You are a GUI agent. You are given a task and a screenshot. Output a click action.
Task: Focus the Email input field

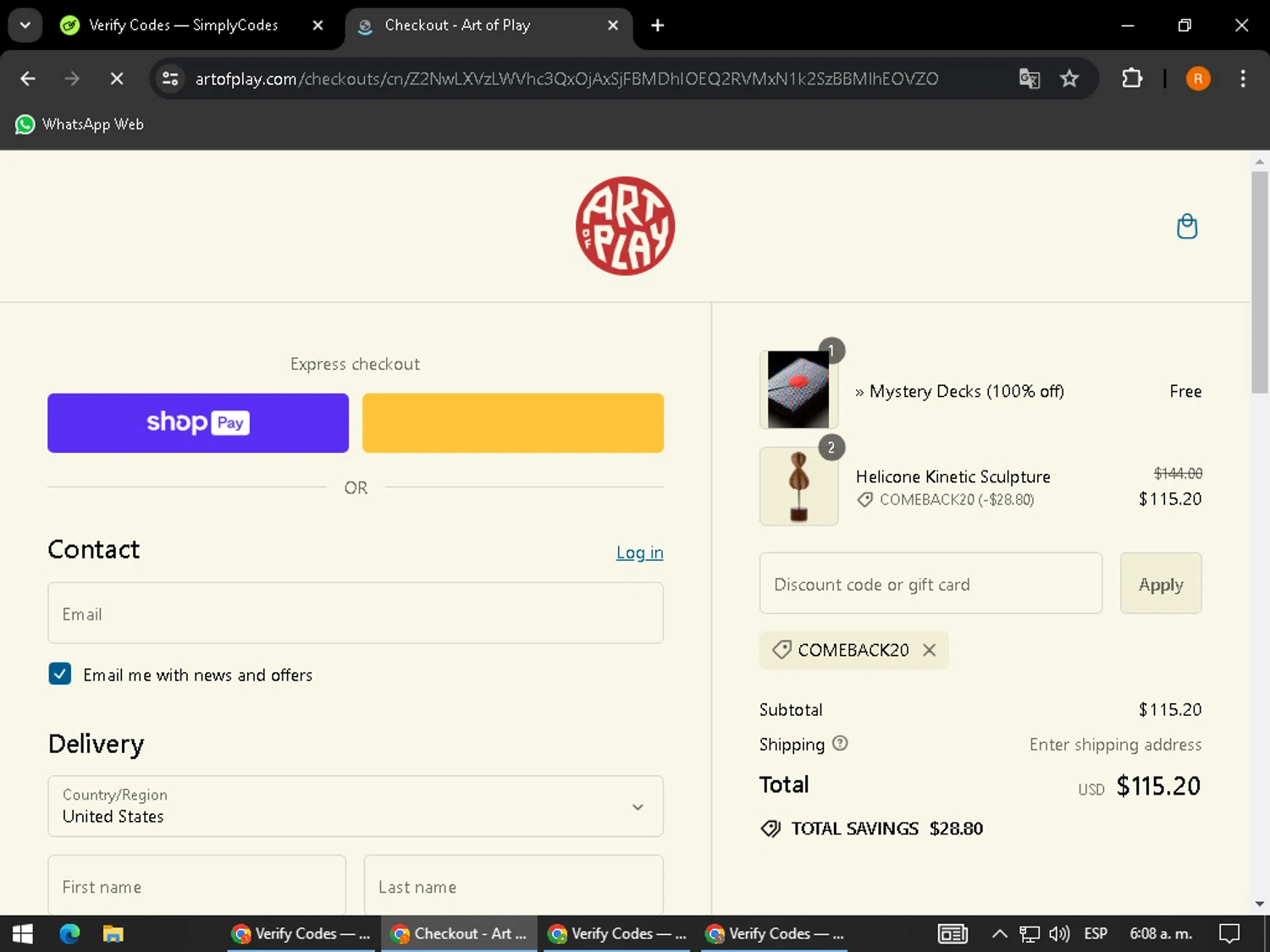pos(356,613)
